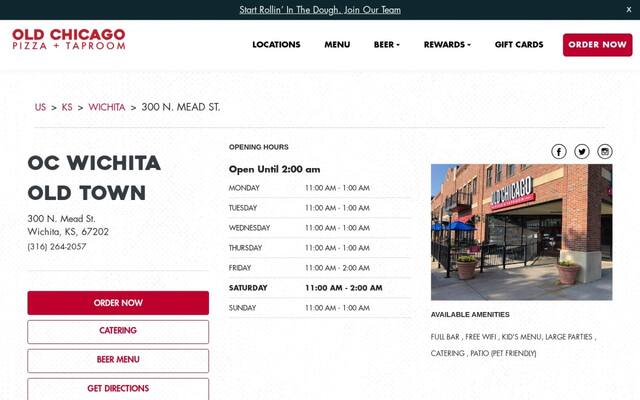This screenshot has width=640, height=400.
Task: Open the Catering button
Action: pyautogui.click(x=118, y=331)
